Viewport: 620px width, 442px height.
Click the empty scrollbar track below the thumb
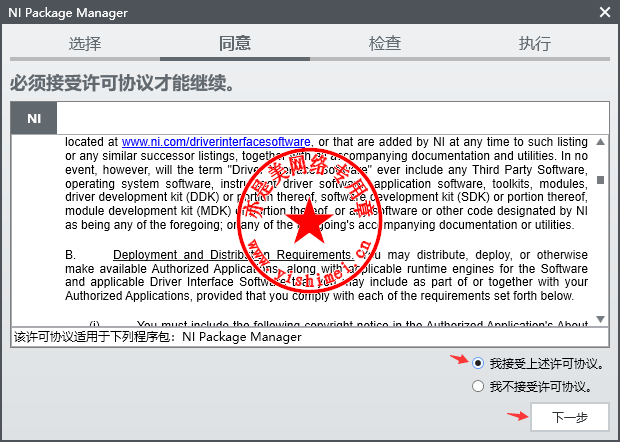(x=600, y=260)
